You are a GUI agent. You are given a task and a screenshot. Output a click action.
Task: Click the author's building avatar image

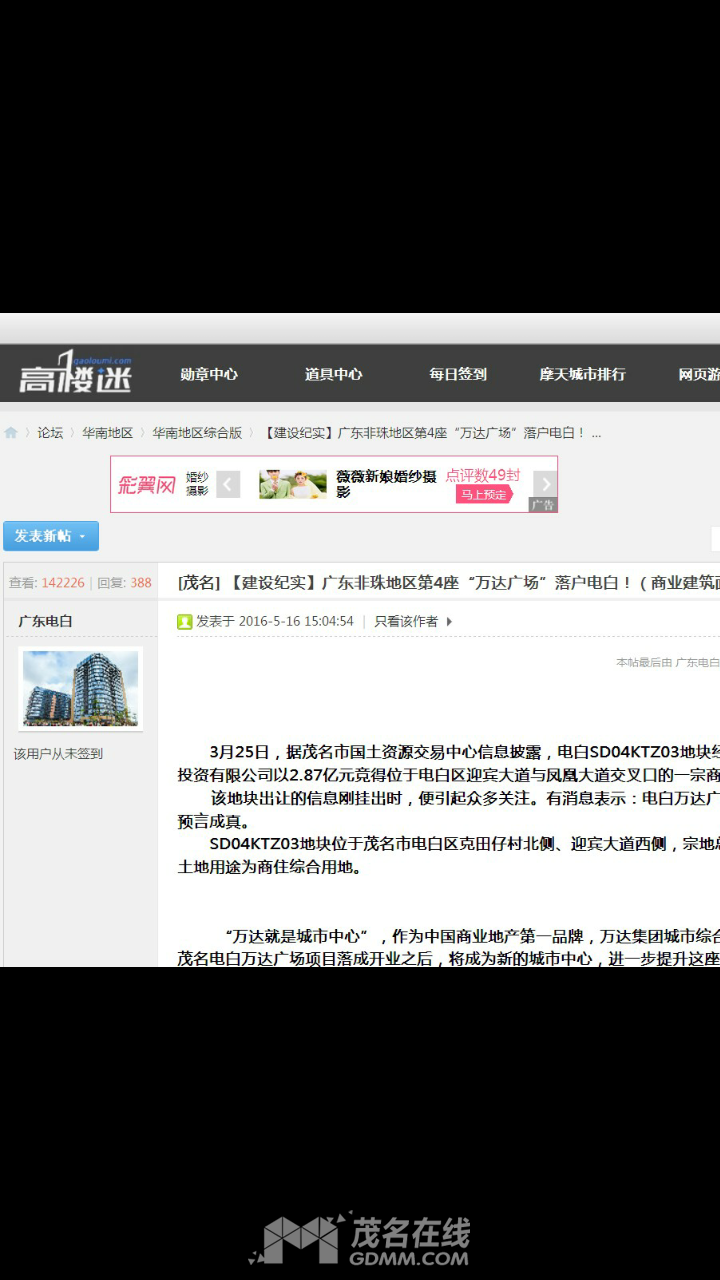[x=80, y=688]
